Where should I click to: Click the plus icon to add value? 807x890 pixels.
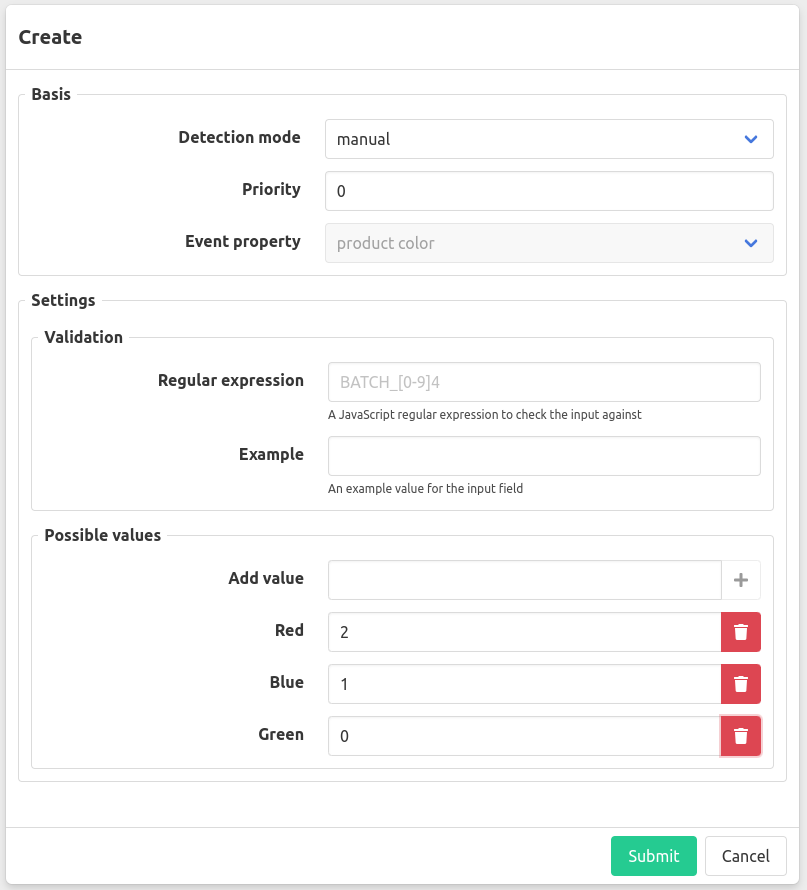[741, 580]
